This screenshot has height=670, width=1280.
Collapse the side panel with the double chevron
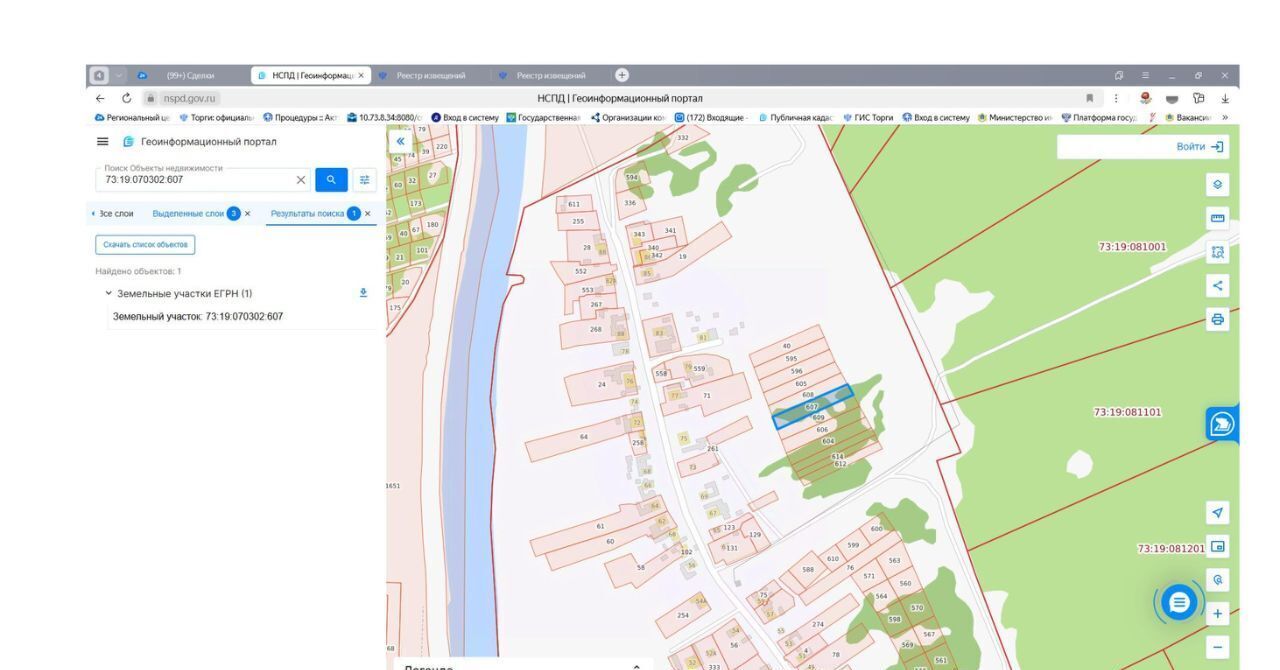pos(401,142)
